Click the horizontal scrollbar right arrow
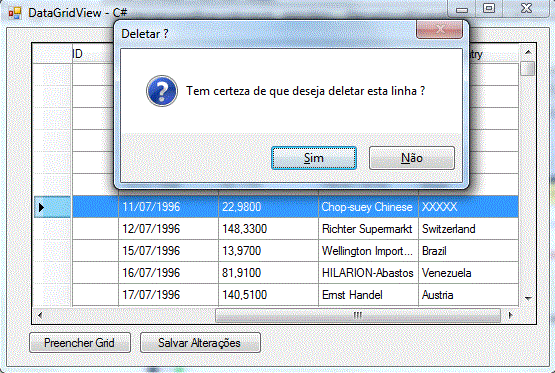Screen dimensions: 555x373 point(510,315)
